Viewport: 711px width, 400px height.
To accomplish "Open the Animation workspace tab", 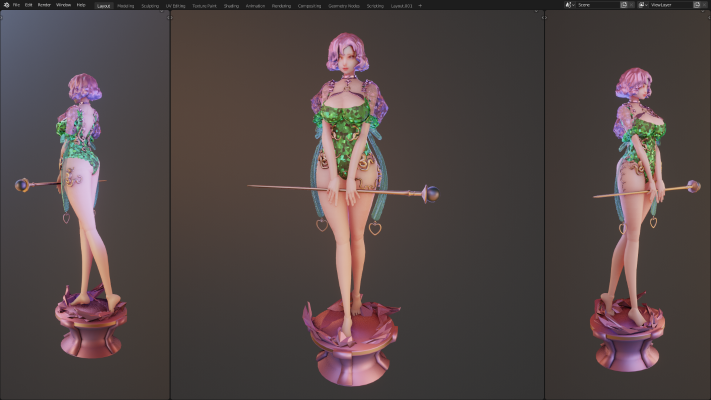I will click(256, 5).
